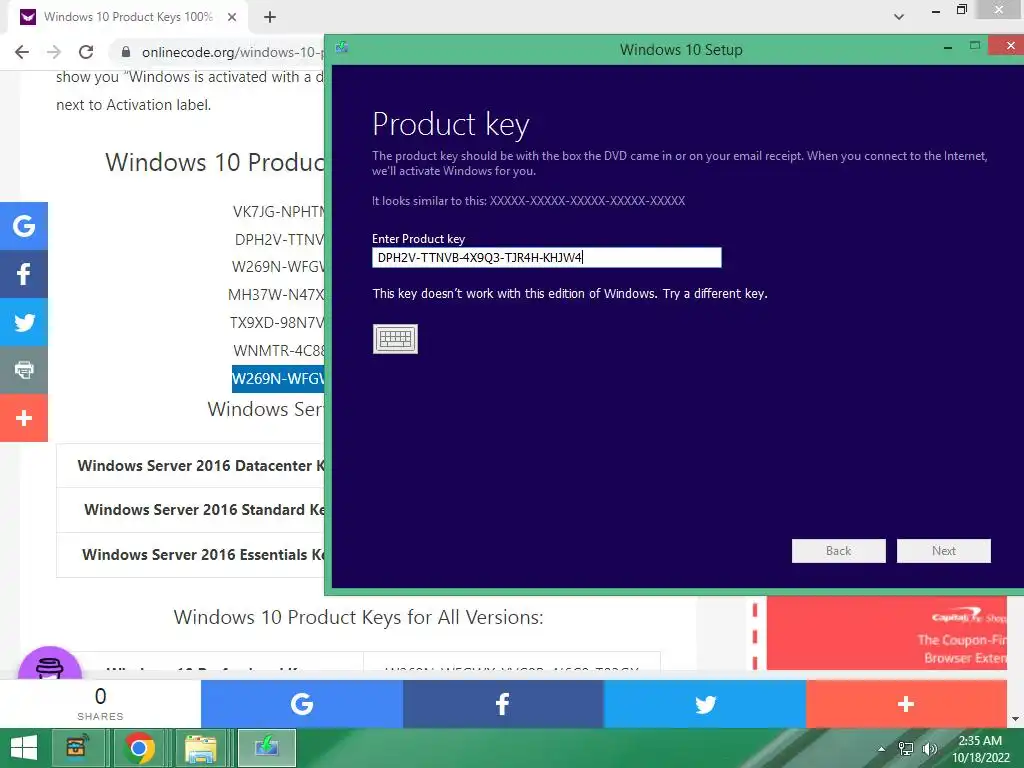
Task: Click the VK7JG-NPHTM product key text
Action: pos(279,212)
